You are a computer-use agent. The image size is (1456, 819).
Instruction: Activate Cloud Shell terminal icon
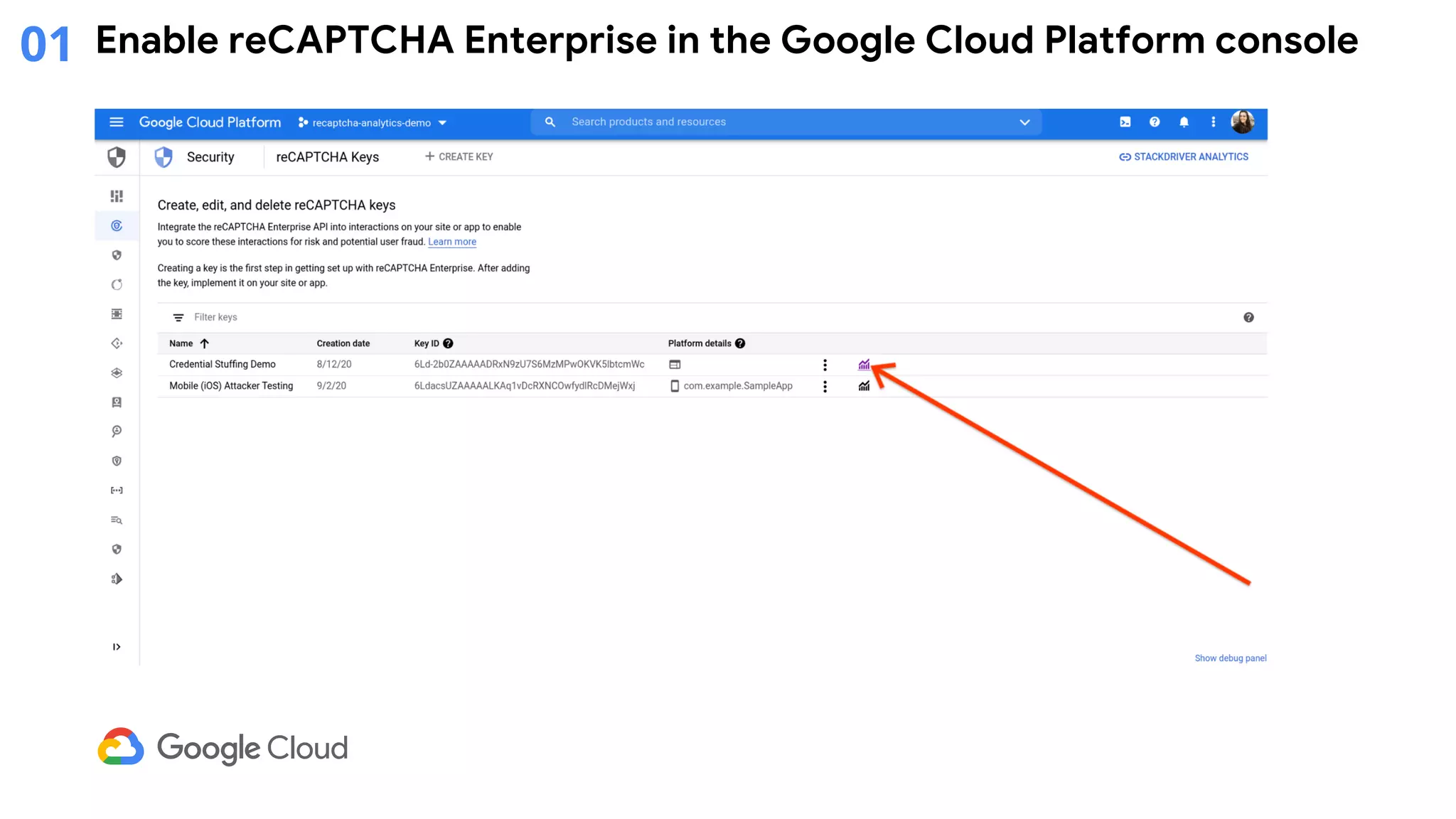tap(1125, 122)
